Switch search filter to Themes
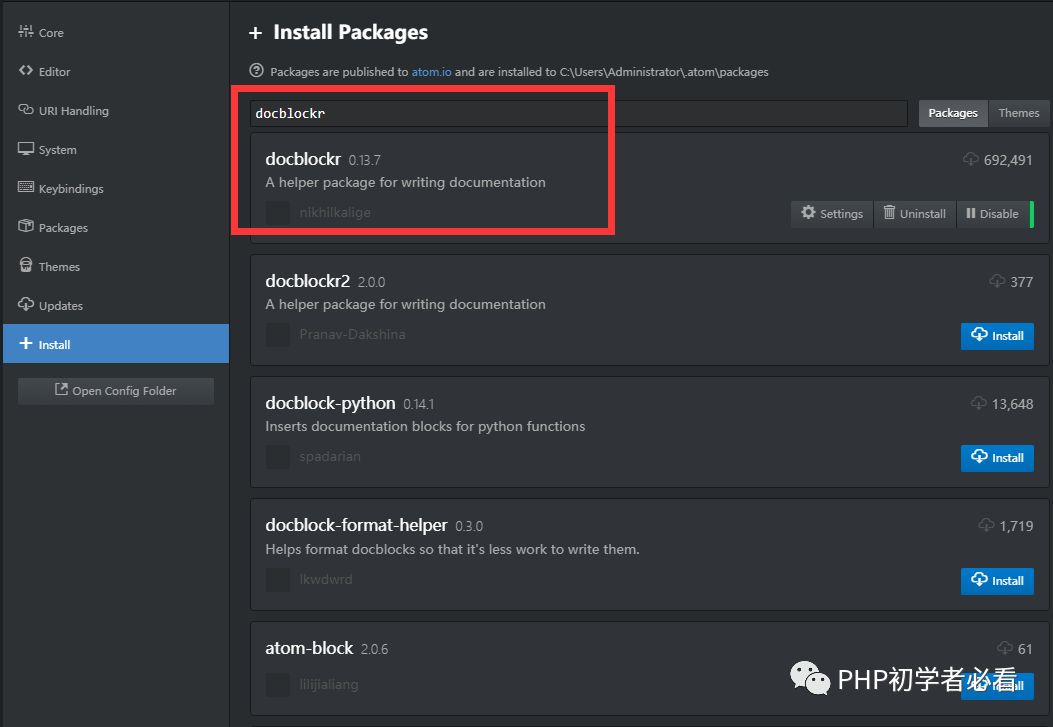The image size is (1053, 727). click(x=1018, y=113)
